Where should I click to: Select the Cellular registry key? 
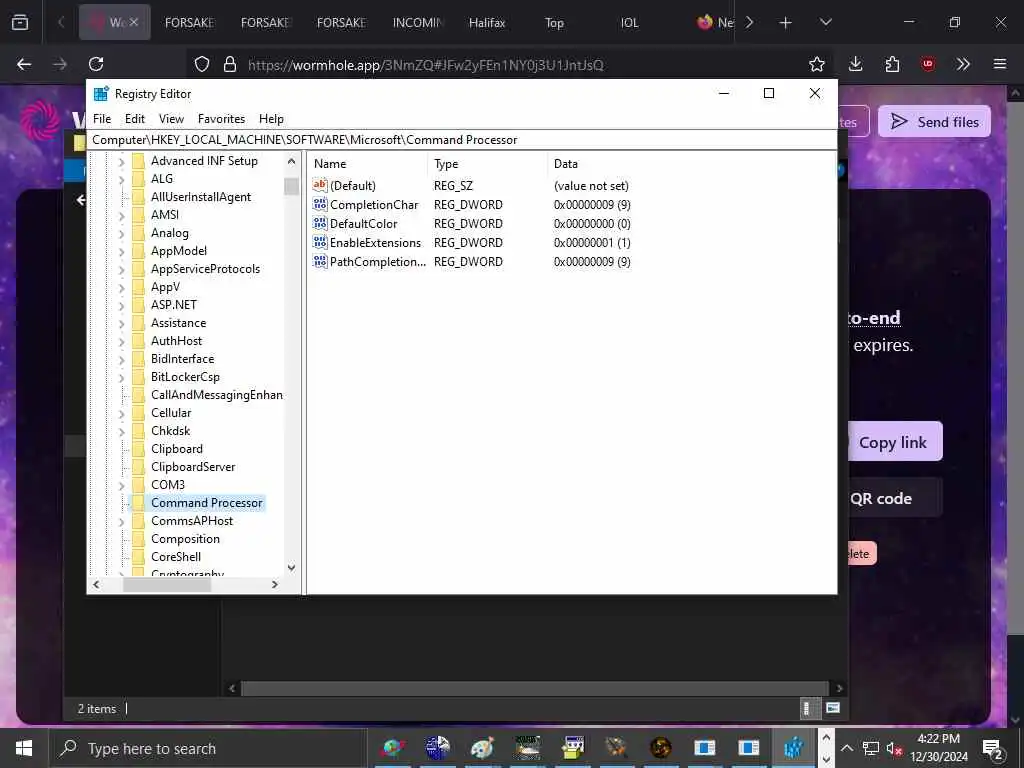click(171, 413)
